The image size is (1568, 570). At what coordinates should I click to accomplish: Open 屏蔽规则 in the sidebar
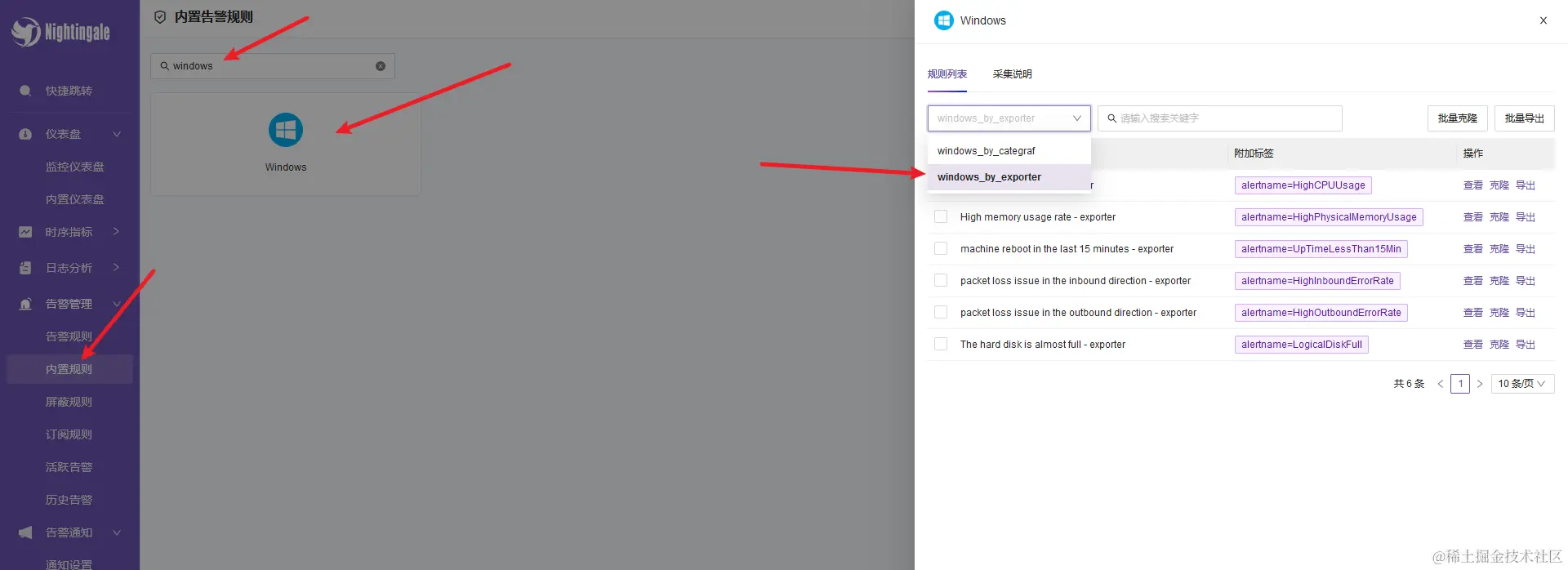click(69, 402)
